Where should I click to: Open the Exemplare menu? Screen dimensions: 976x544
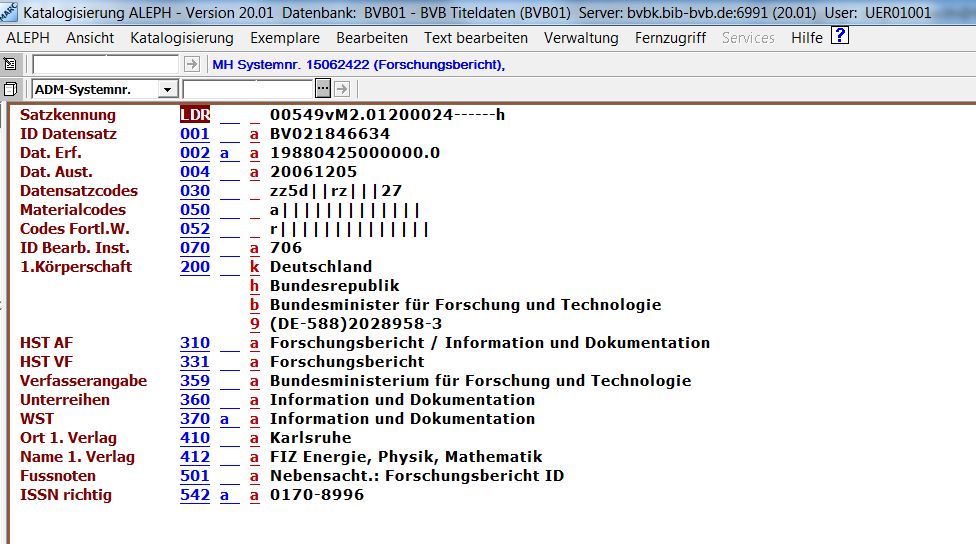pyautogui.click(x=285, y=38)
